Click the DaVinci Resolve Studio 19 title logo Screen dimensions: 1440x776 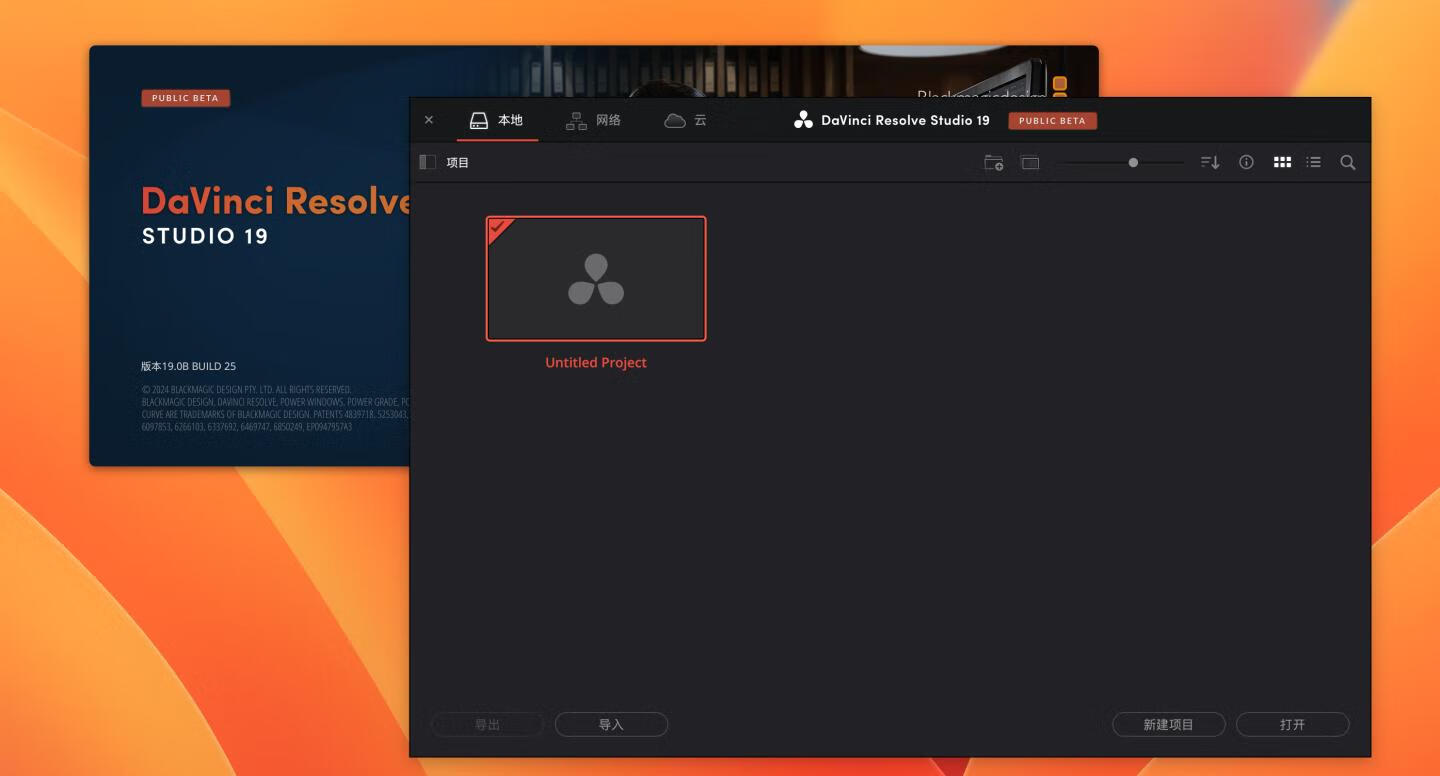[x=804, y=120]
